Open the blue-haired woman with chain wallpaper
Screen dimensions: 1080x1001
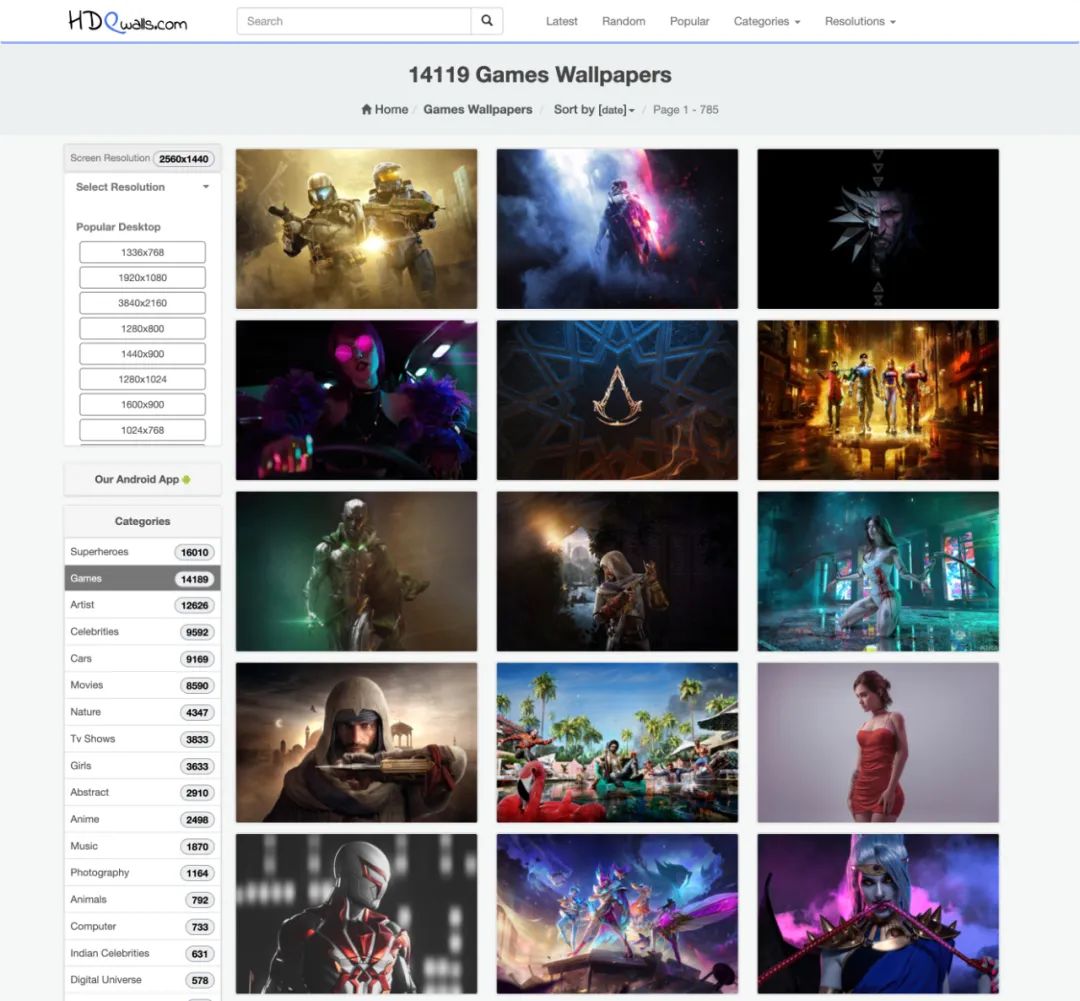878,914
